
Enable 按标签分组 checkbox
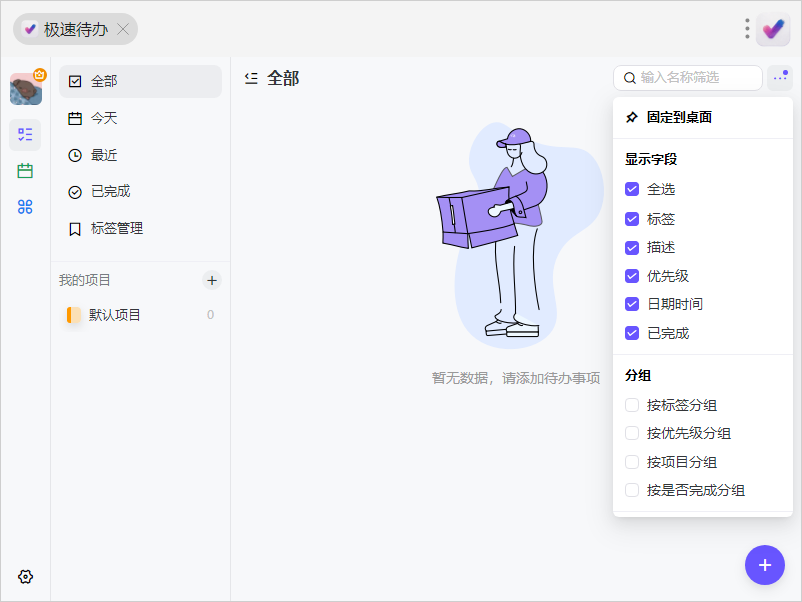click(632, 406)
